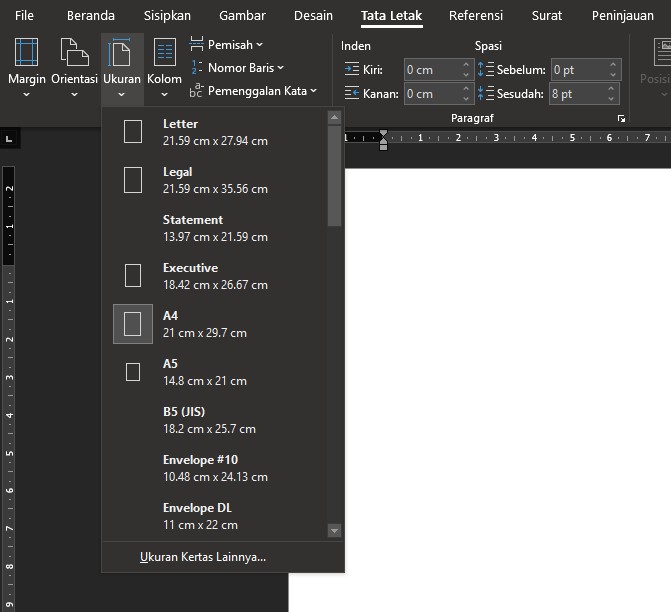This screenshot has height=612, width=671.
Task: Click the Kanan indent input field
Action: 431,94
